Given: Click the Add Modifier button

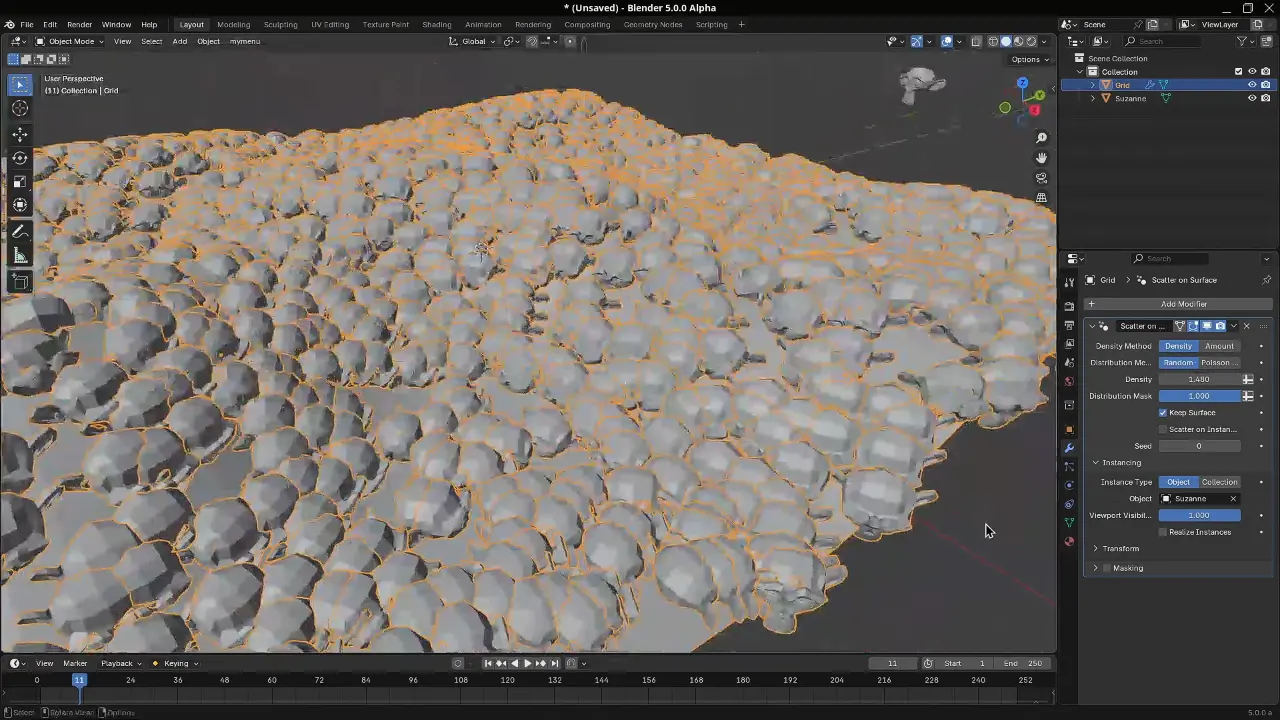Looking at the screenshot, I should [1178, 304].
